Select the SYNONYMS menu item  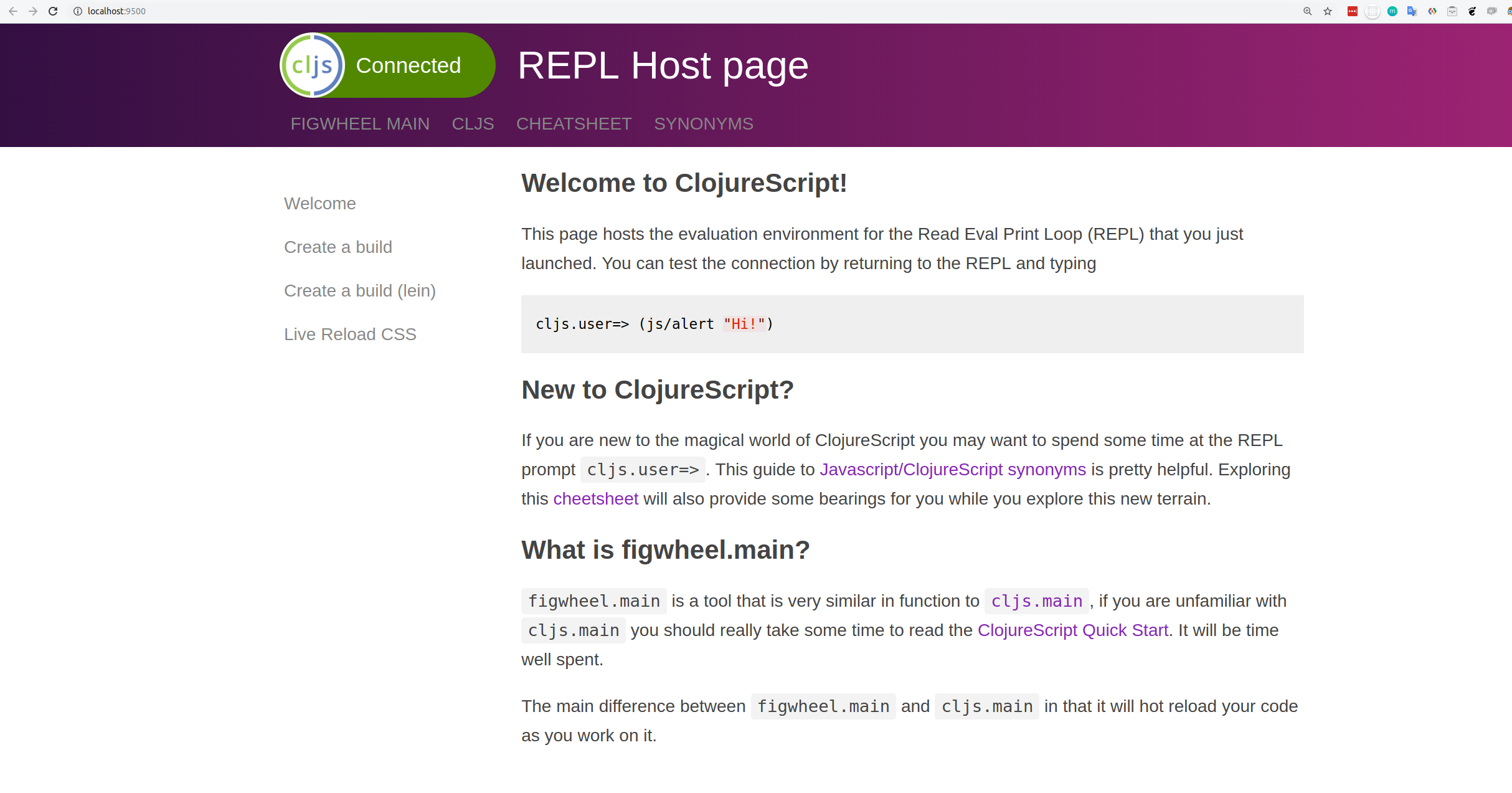point(704,124)
